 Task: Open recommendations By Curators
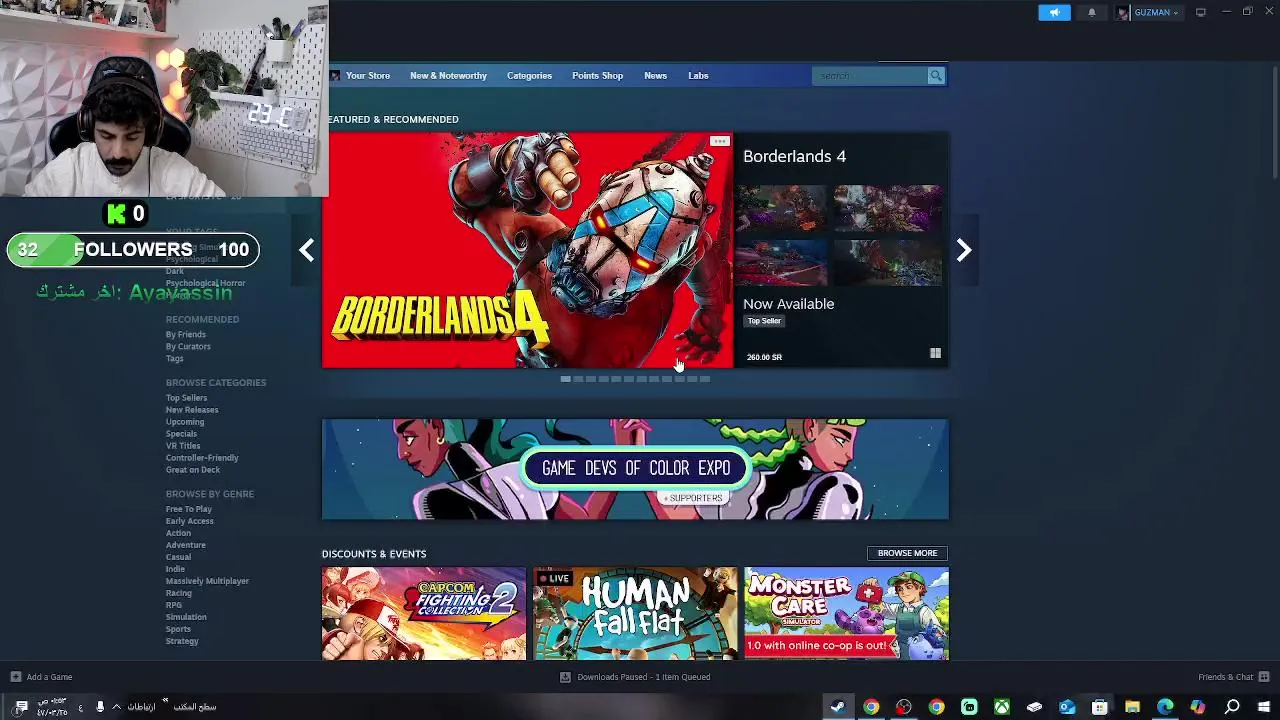point(188,346)
